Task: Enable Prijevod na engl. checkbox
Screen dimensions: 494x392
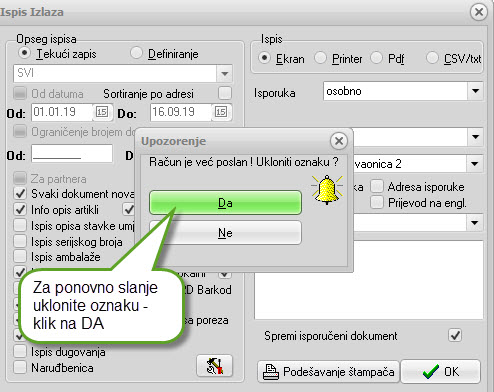Action: point(377,202)
